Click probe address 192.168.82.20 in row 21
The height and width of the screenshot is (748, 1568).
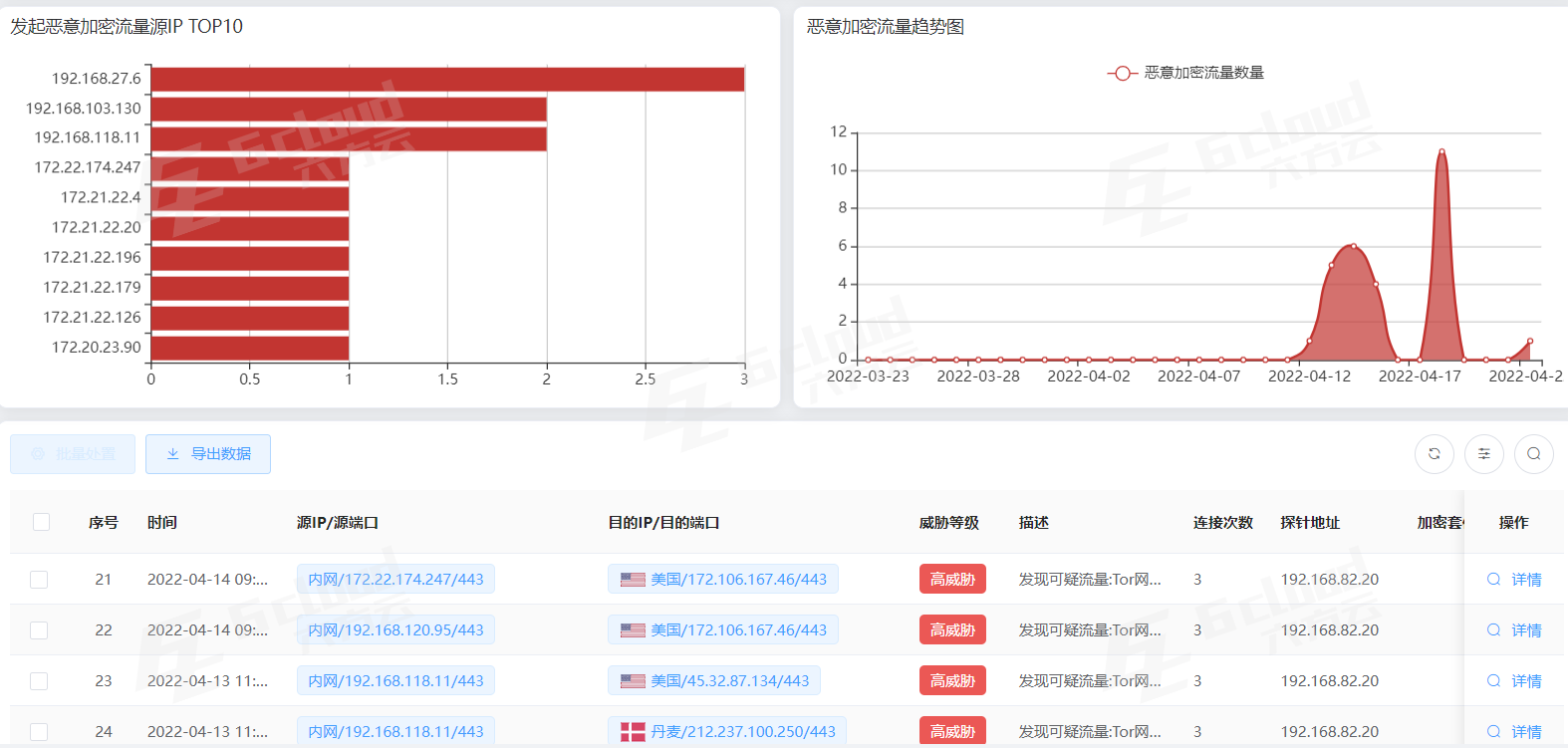[1330, 580]
